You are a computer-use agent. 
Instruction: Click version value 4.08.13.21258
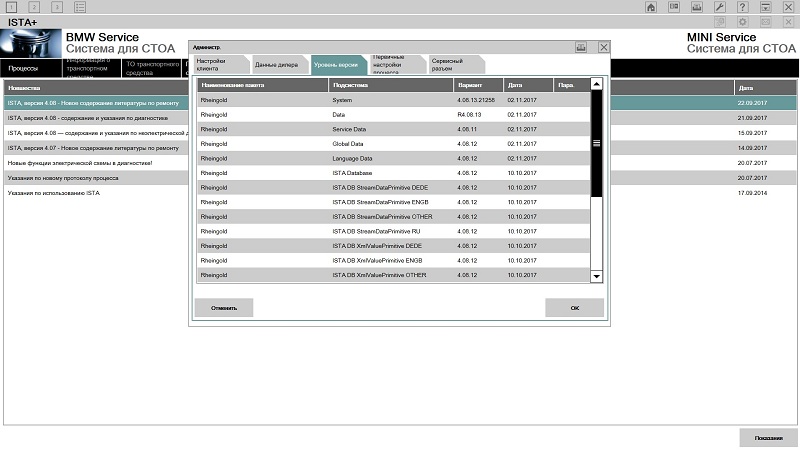point(476,100)
